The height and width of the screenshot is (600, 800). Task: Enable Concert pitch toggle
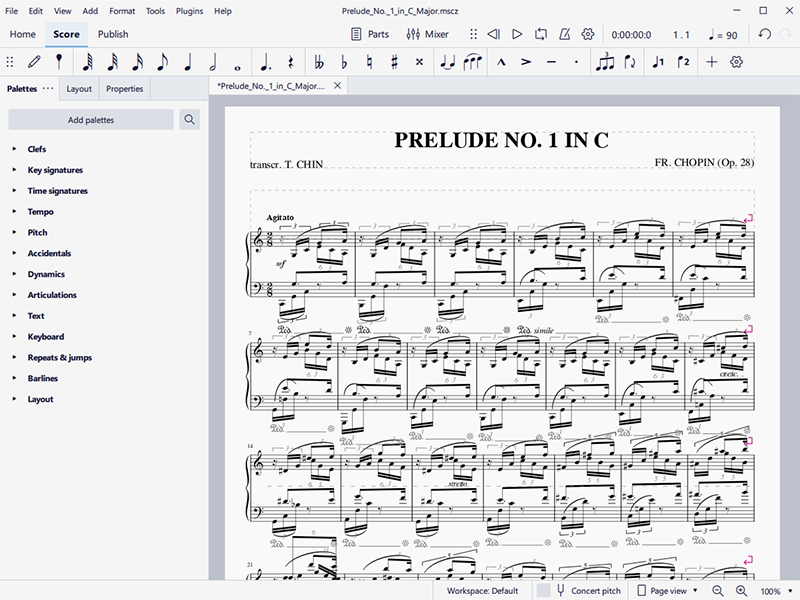click(x=589, y=591)
